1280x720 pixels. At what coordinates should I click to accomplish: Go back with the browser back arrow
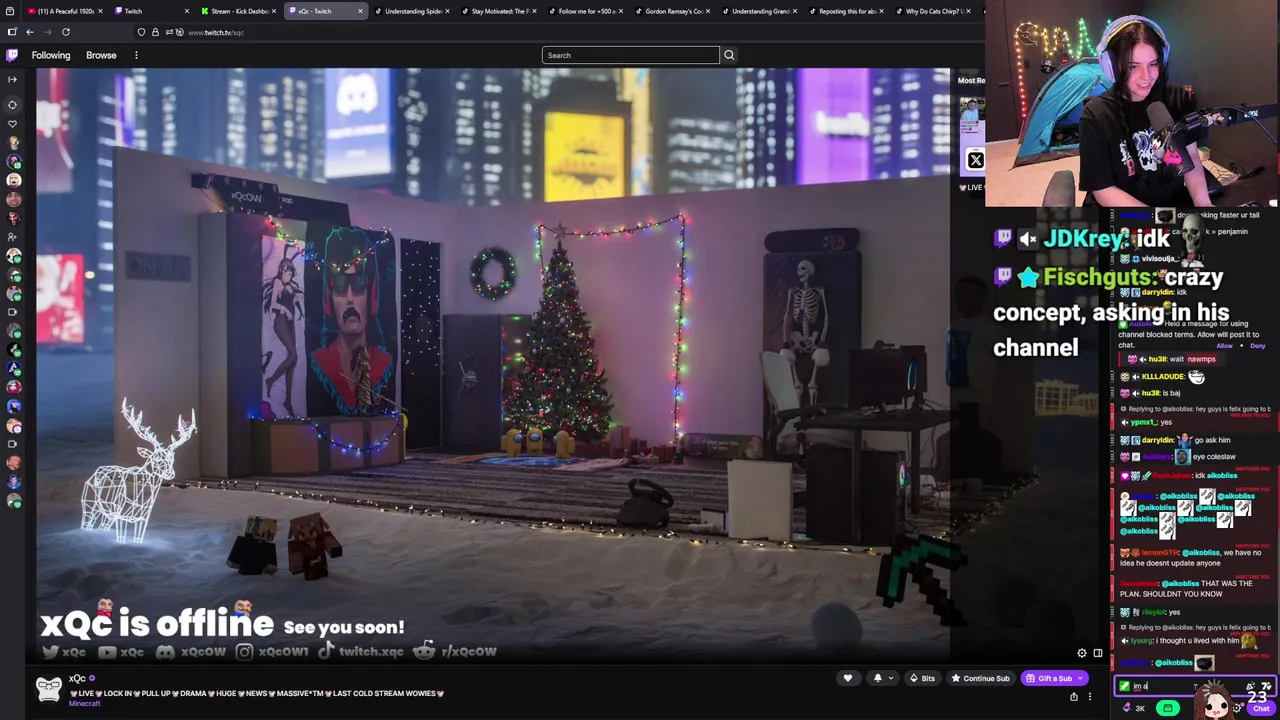tap(30, 32)
